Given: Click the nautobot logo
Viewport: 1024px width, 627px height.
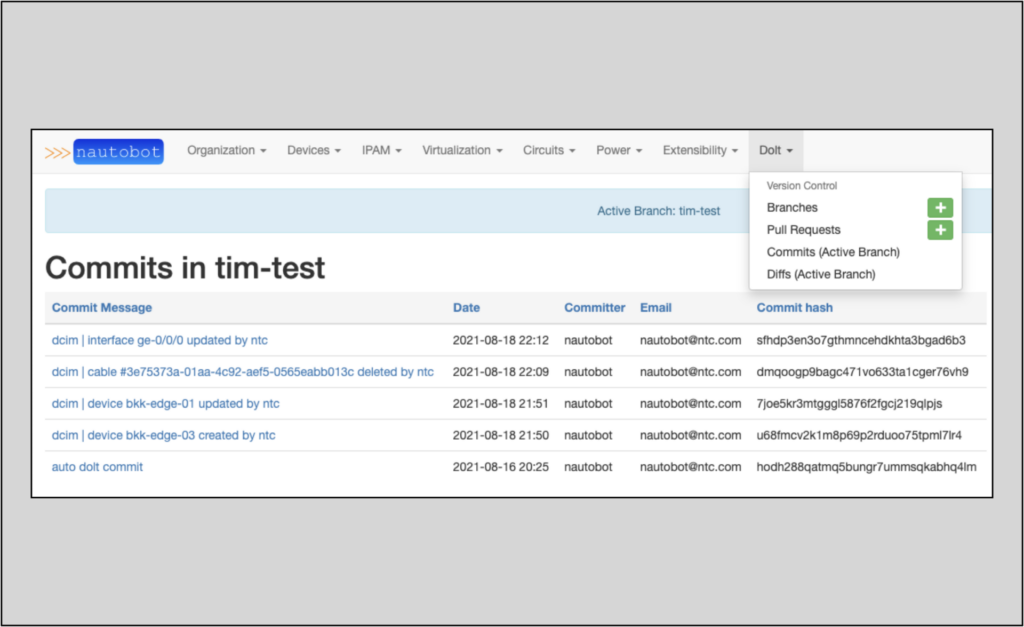Looking at the screenshot, I should [104, 152].
